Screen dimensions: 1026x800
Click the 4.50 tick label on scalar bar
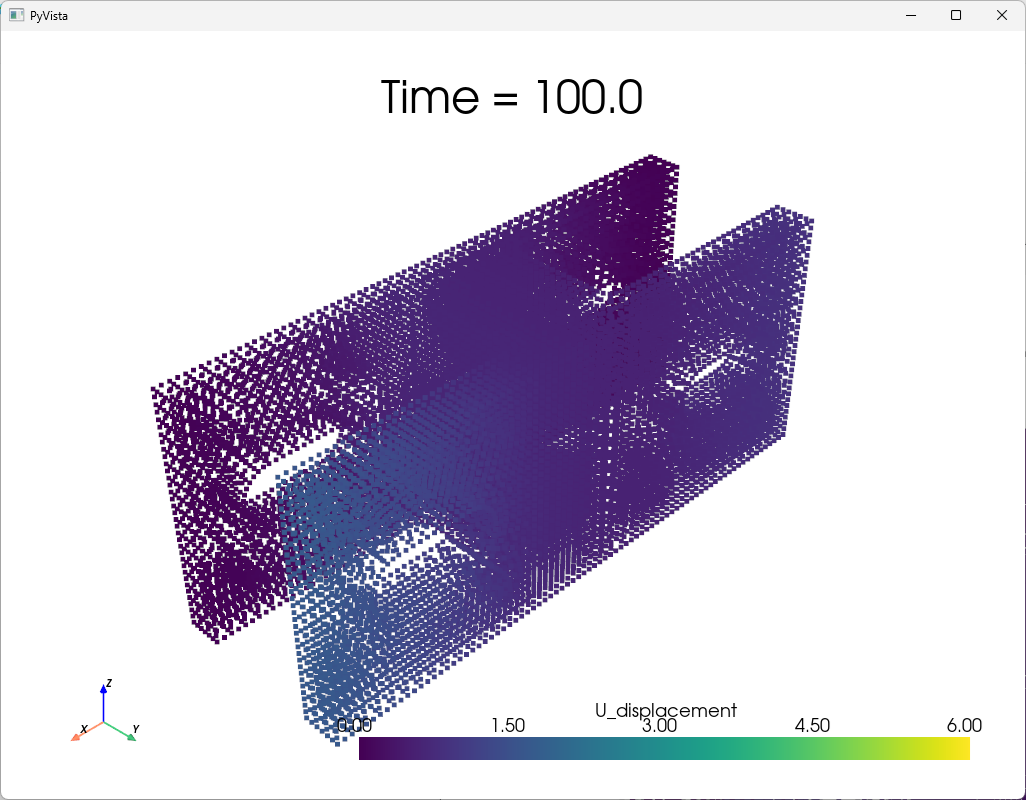point(812,726)
